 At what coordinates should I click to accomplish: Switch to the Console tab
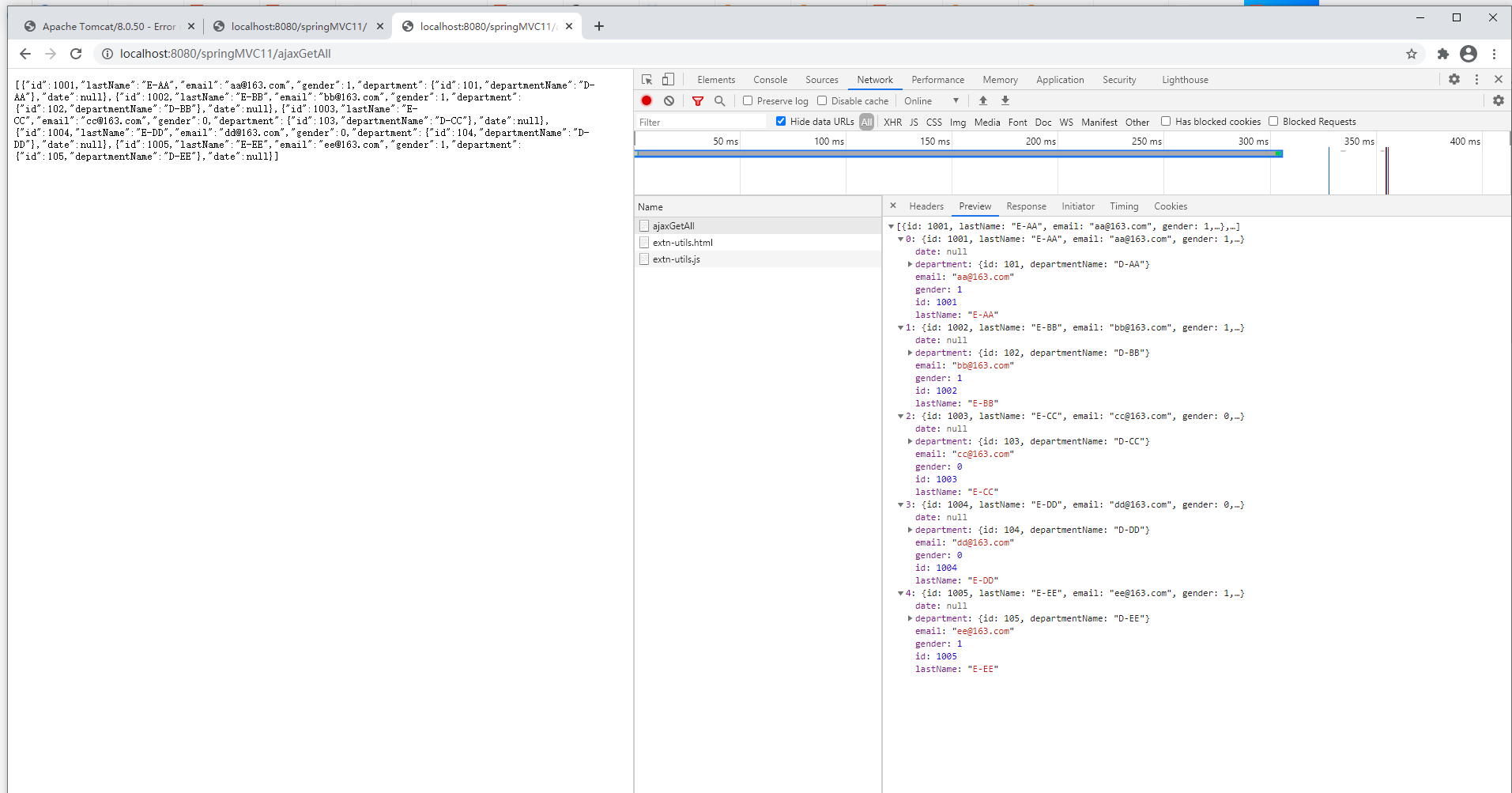click(x=770, y=80)
